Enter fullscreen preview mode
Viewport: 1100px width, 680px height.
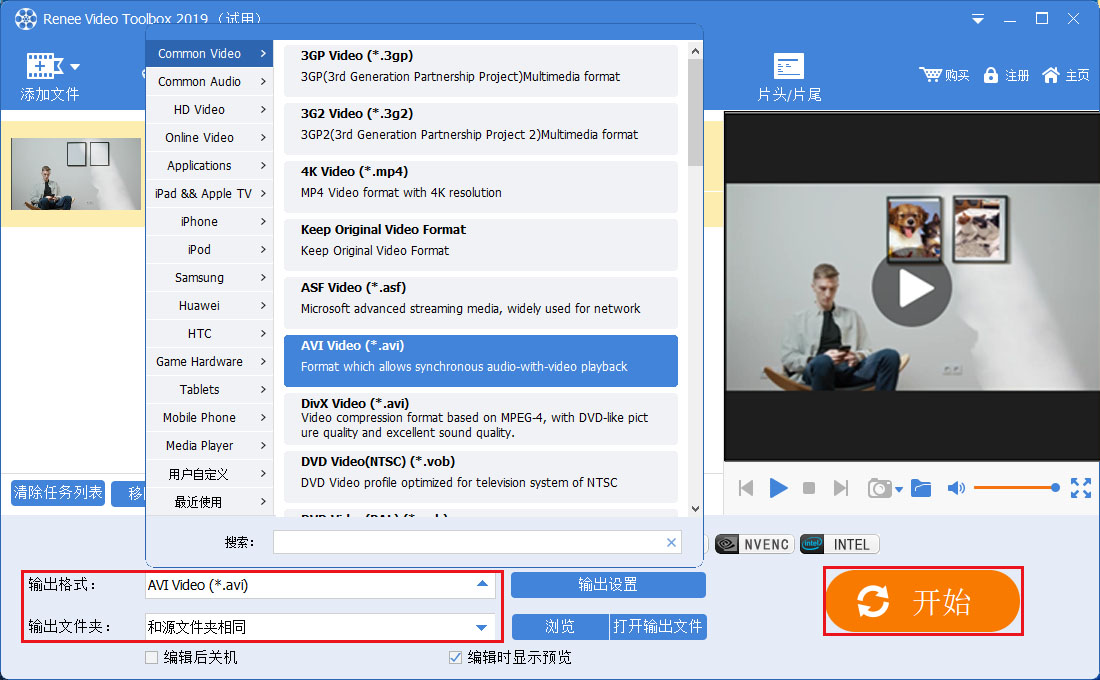point(1080,488)
